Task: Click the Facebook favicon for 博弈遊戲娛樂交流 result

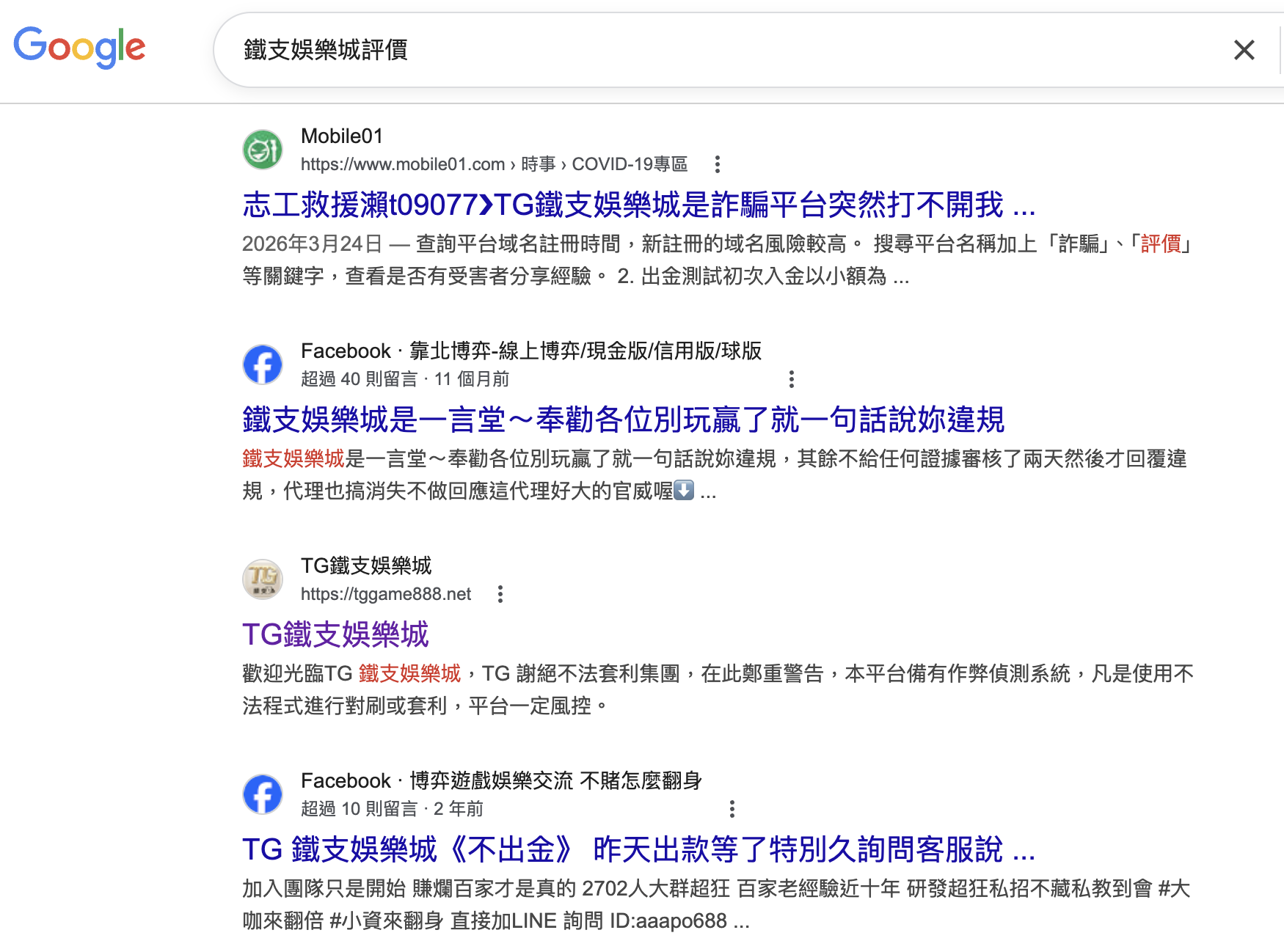Action: [x=263, y=794]
